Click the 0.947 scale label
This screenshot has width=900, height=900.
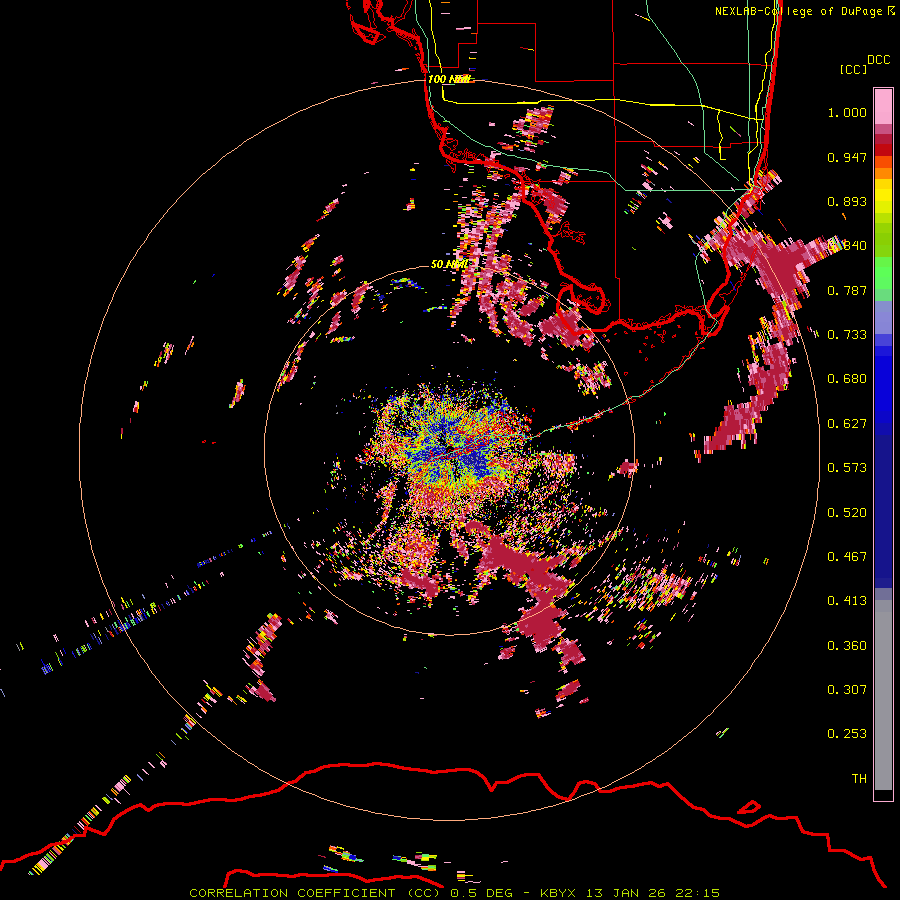(847, 157)
